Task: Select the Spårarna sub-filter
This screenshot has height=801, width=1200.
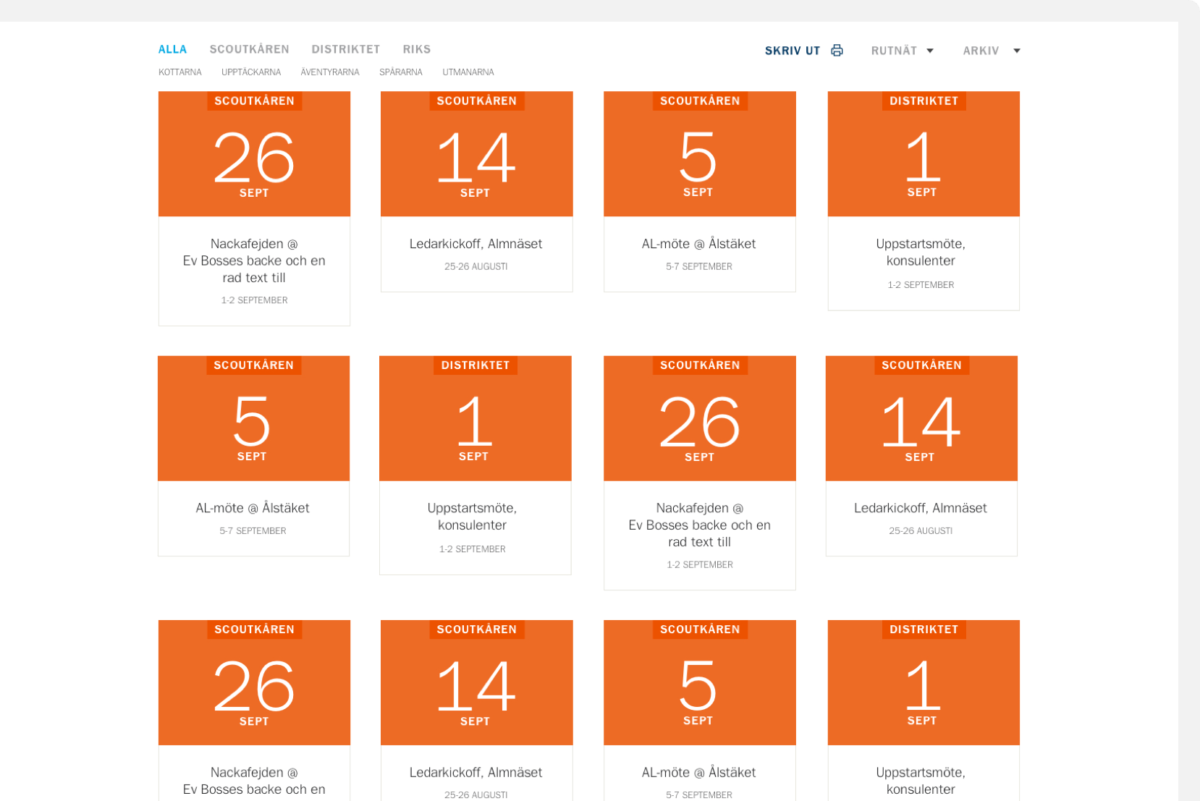Action: pos(400,72)
